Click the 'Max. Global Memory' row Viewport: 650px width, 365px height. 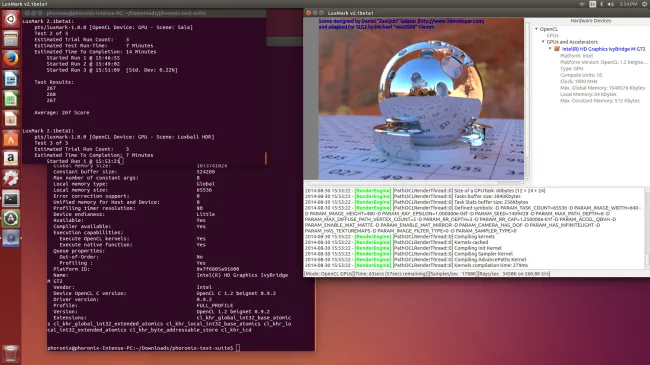click(x=602, y=88)
